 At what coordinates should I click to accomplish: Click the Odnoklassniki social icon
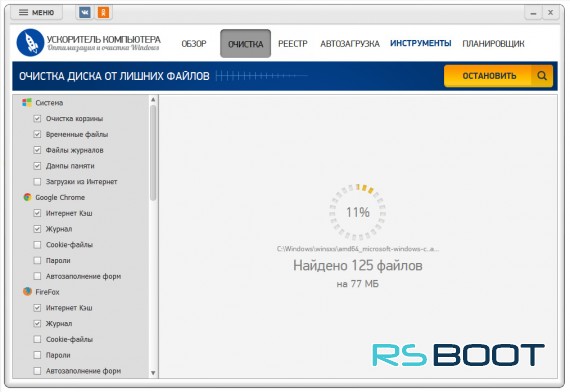click(x=104, y=12)
